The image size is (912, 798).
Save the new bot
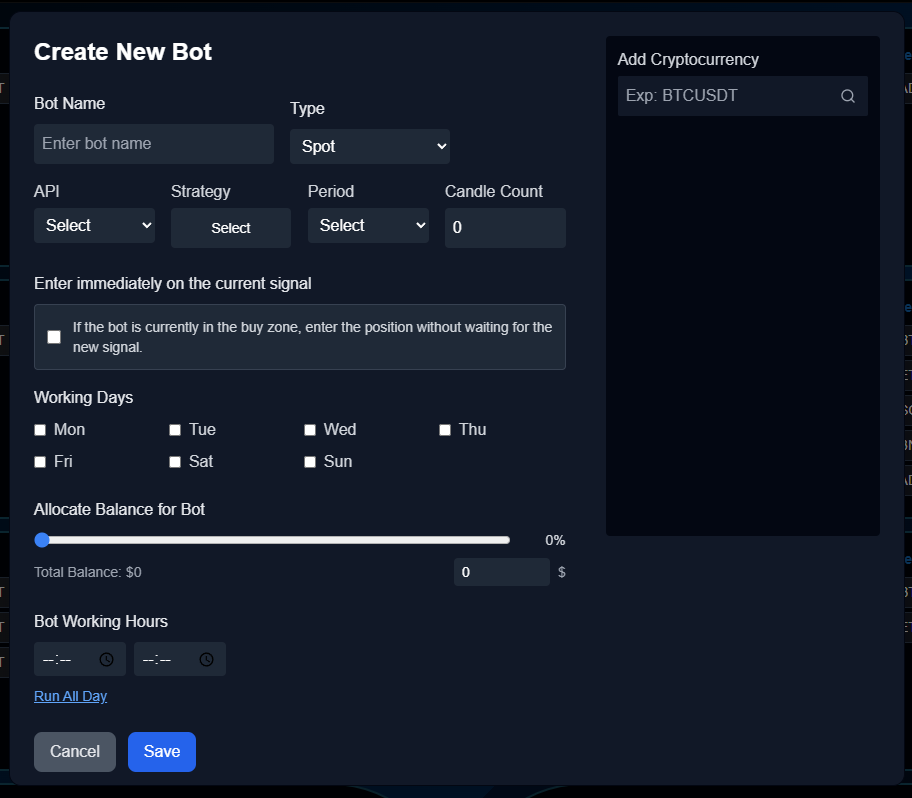162,751
